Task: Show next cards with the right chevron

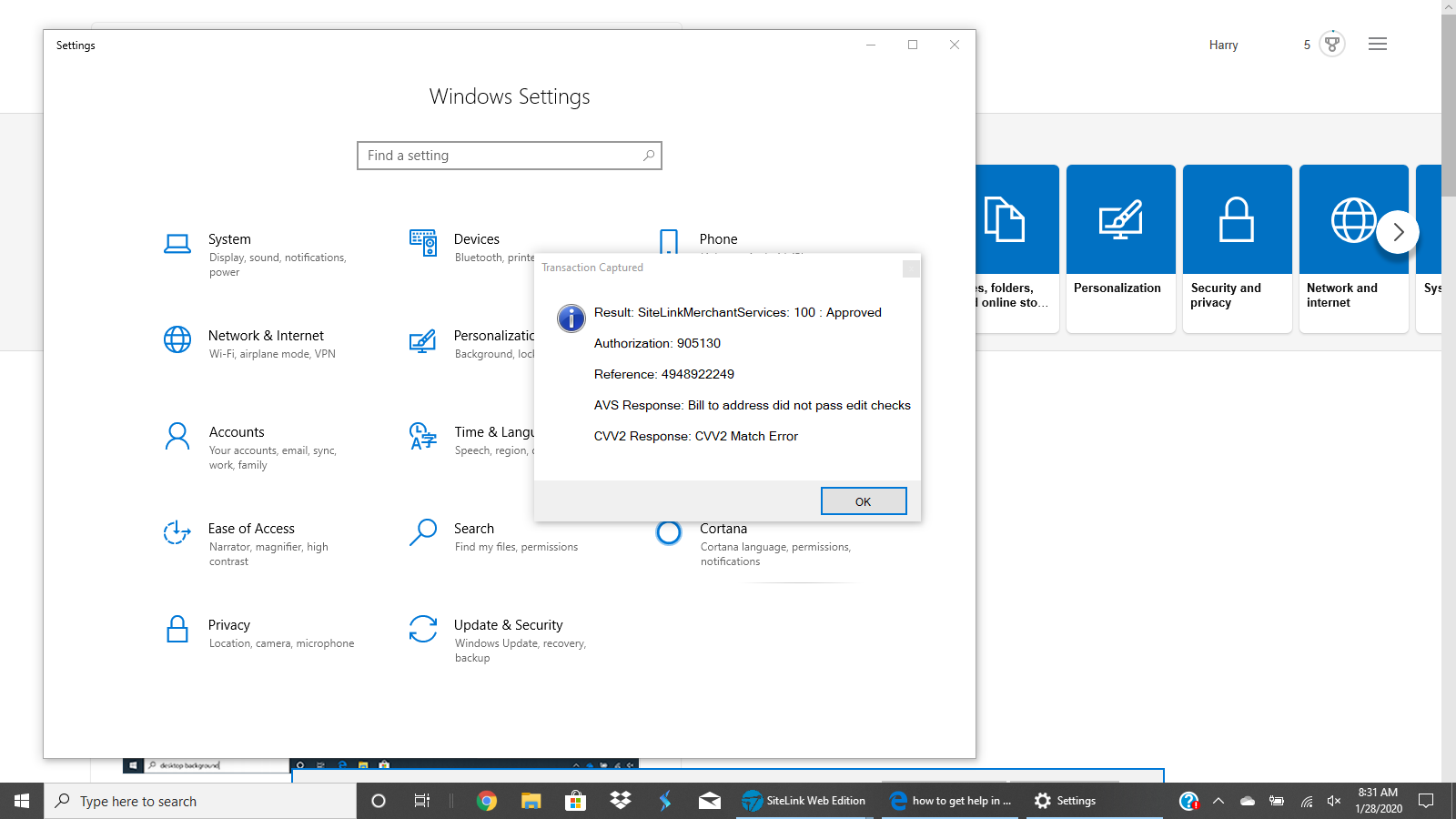Action: click(1398, 232)
